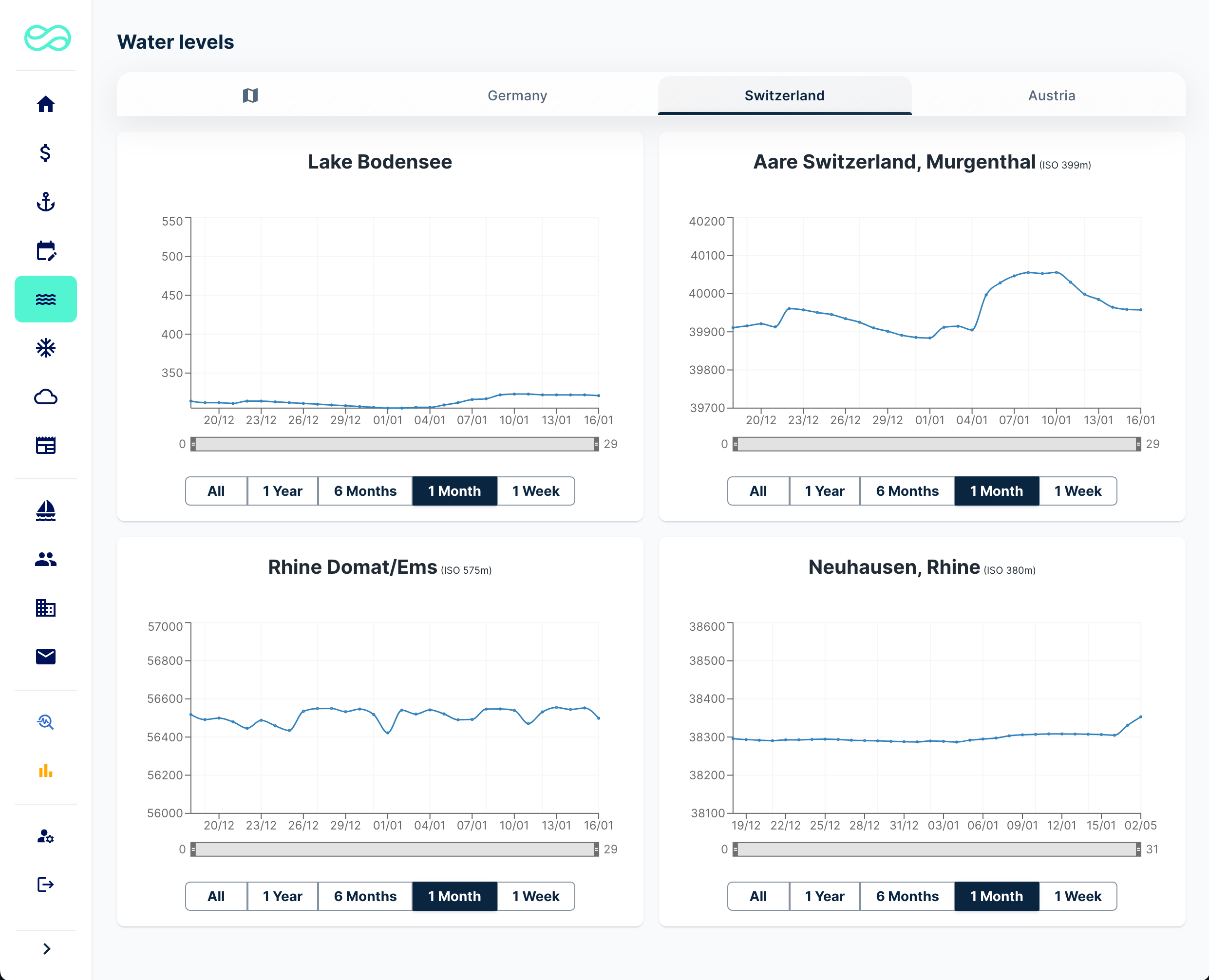1209x980 pixels.
Task: Click Lake Bodensee range slider left handle
Action: click(193, 444)
